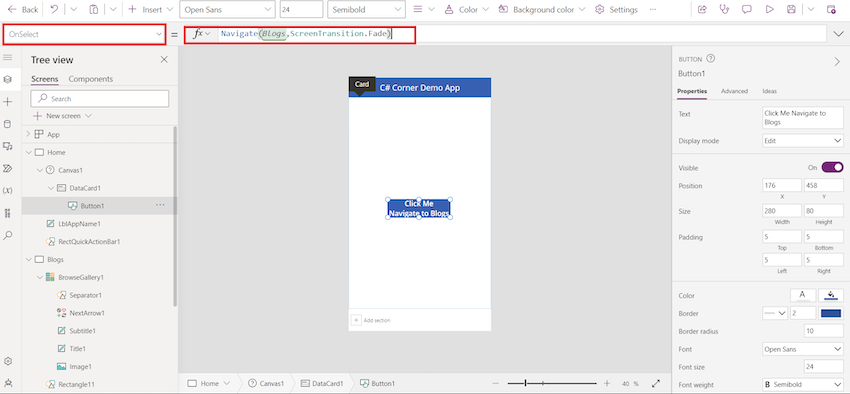The width and height of the screenshot is (850, 394).
Task: Expand the App tree node
Action: 29,134
